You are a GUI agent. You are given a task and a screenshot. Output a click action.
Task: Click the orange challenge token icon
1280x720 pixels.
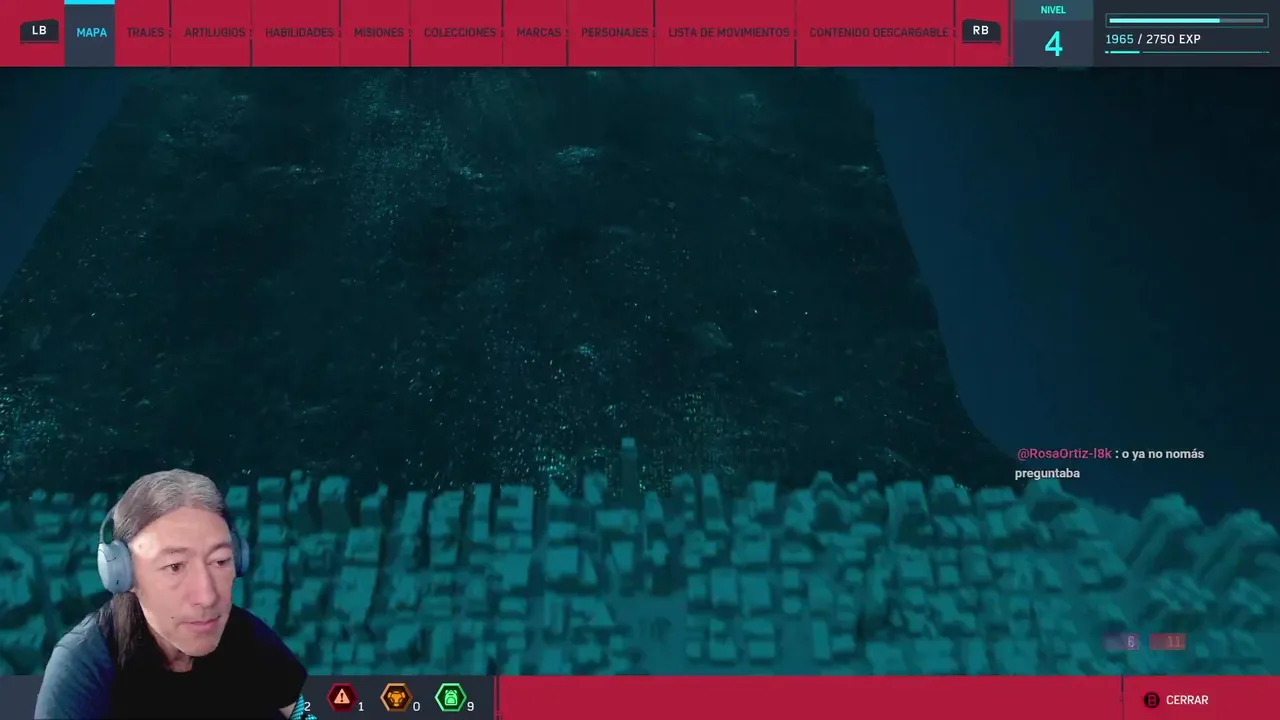[396, 697]
